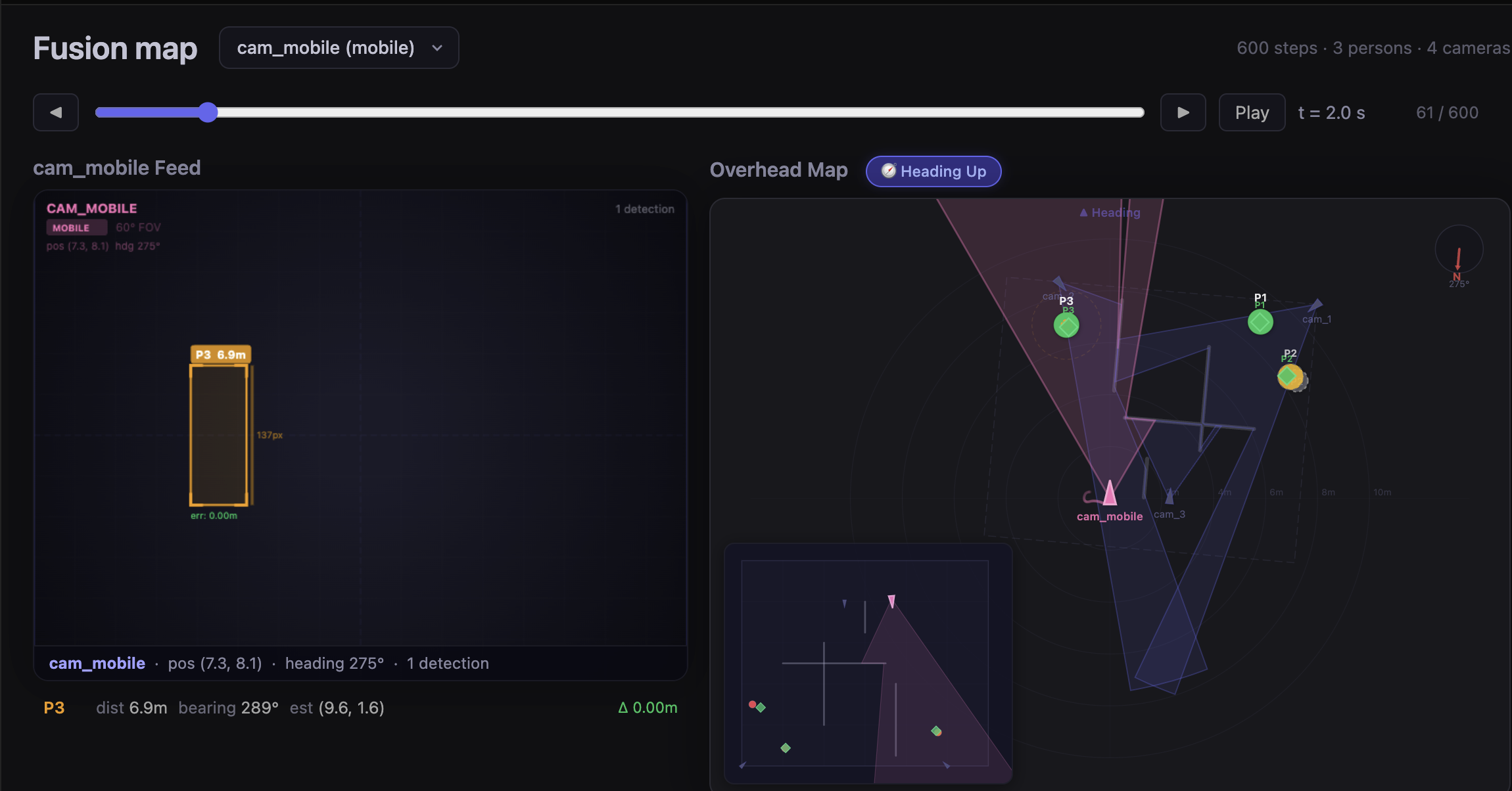Screen dimensions: 1512x791
Task: Click the cam_mobile link in feed footer
Action: [x=97, y=664]
